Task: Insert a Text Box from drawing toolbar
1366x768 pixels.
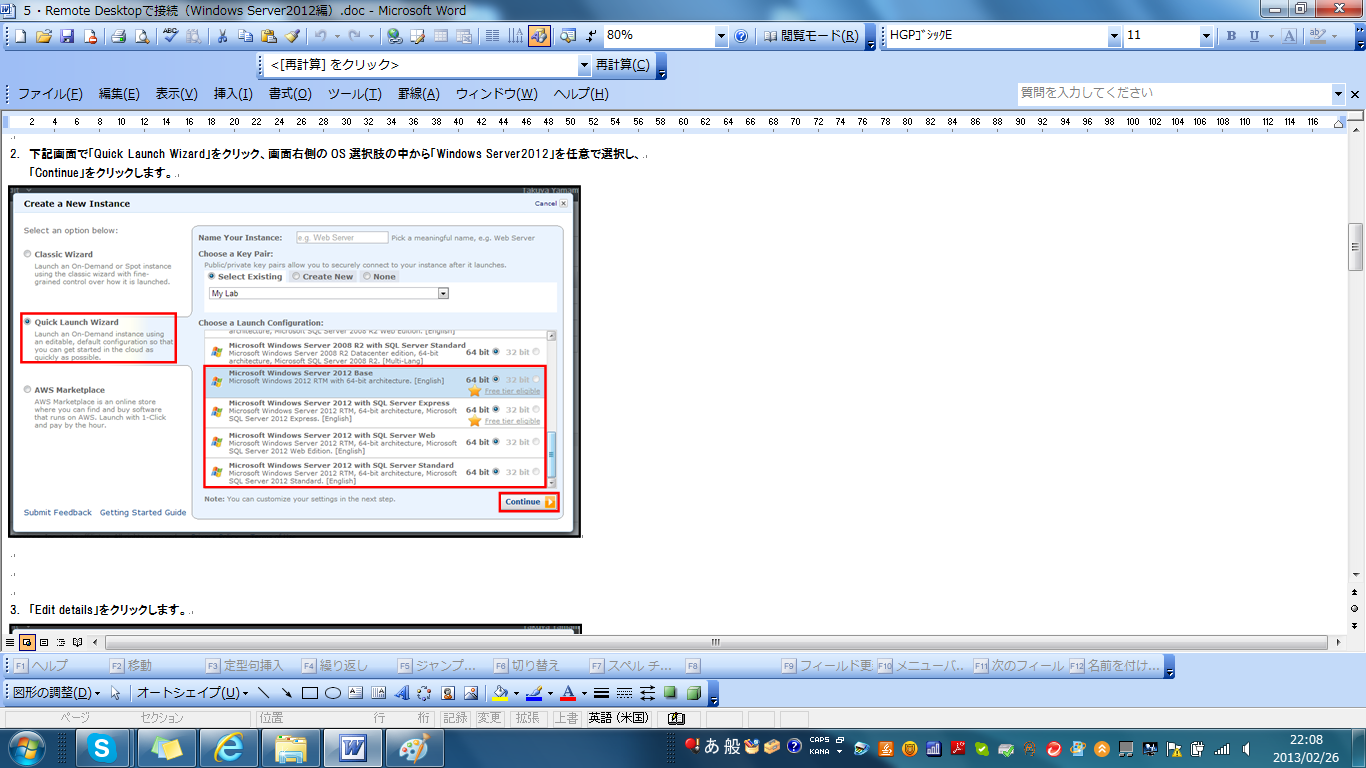Action: (x=356, y=692)
